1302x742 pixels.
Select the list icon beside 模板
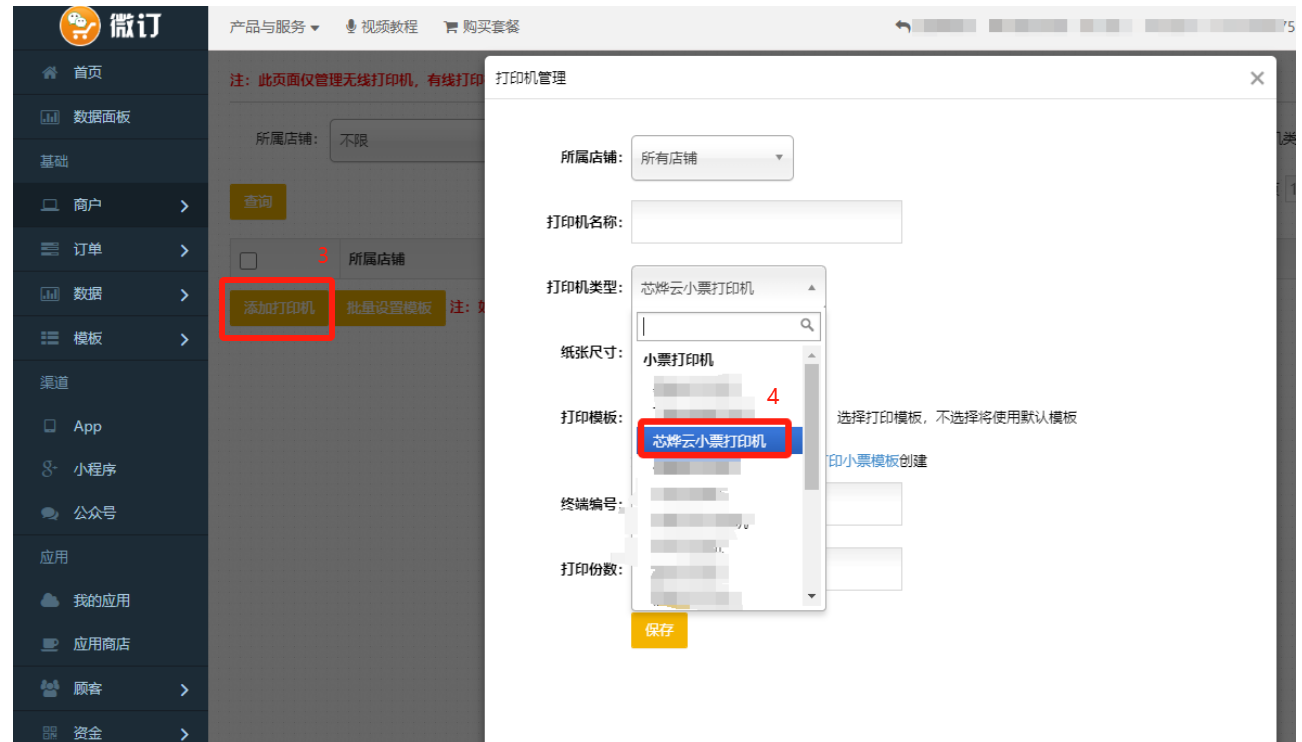tap(50, 338)
